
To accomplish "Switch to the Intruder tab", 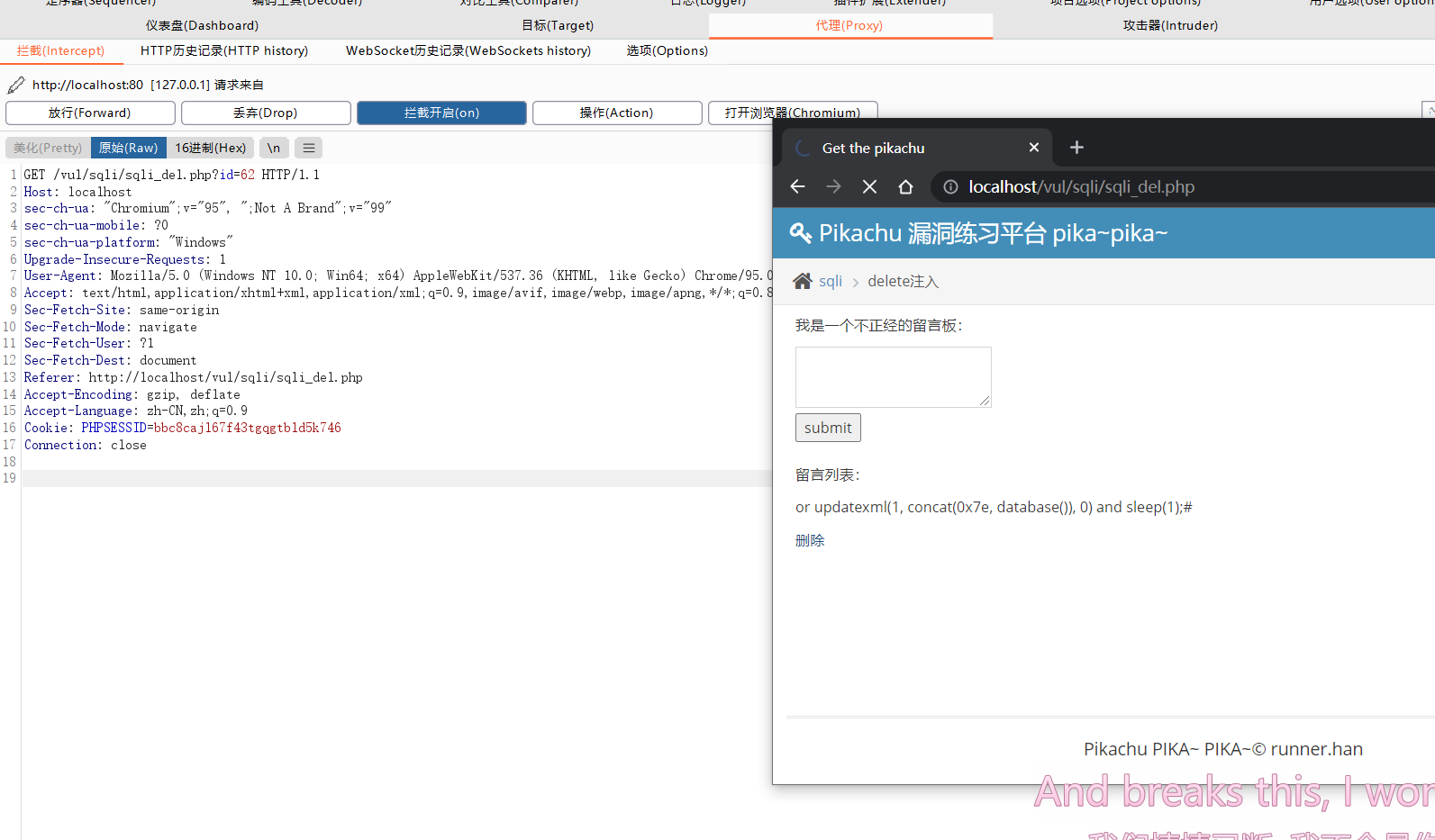I will 1170,25.
